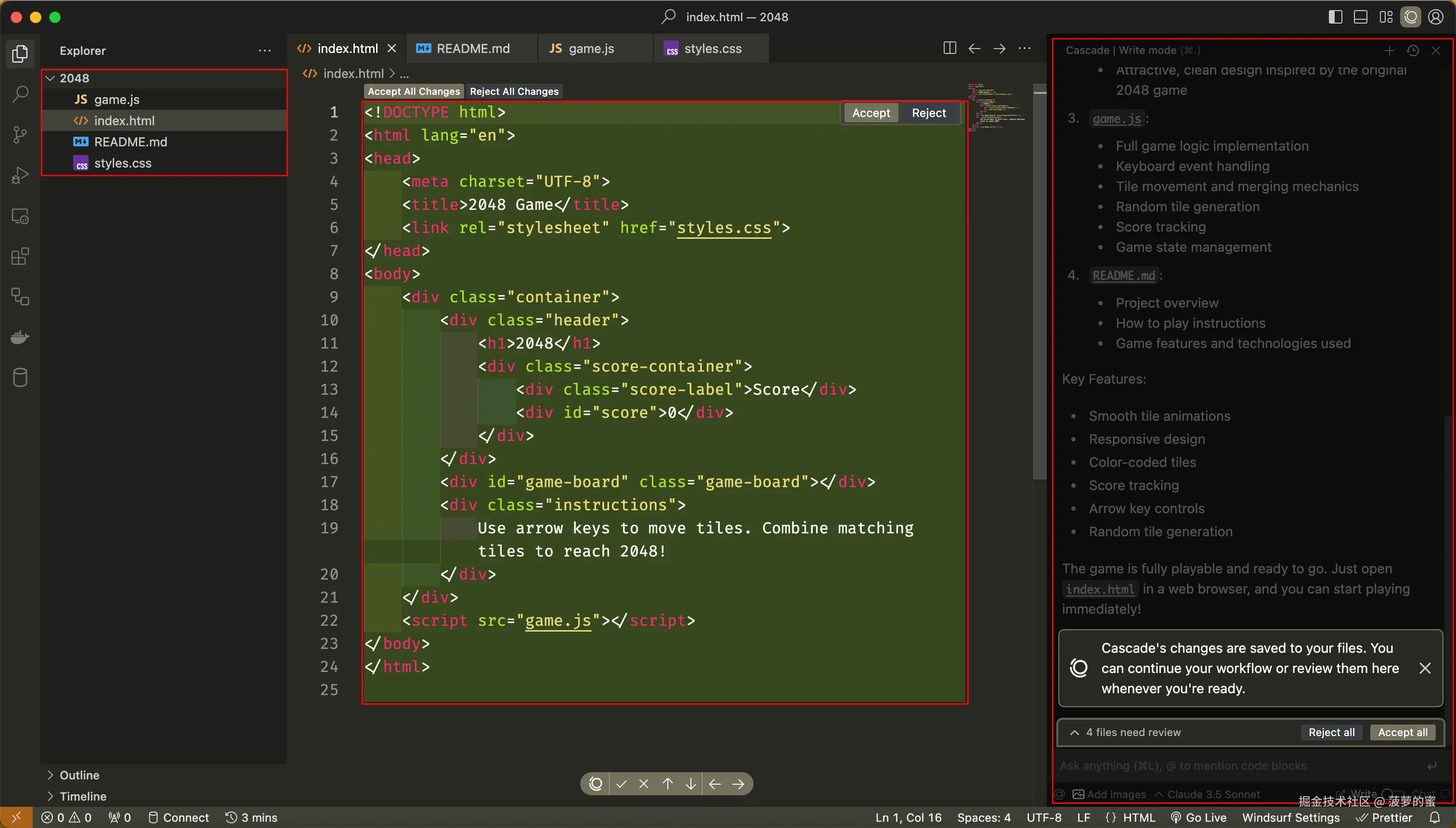Start a new Cascade conversation with plus icon
Viewport: 1456px width, 828px height.
click(x=1389, y=51)
